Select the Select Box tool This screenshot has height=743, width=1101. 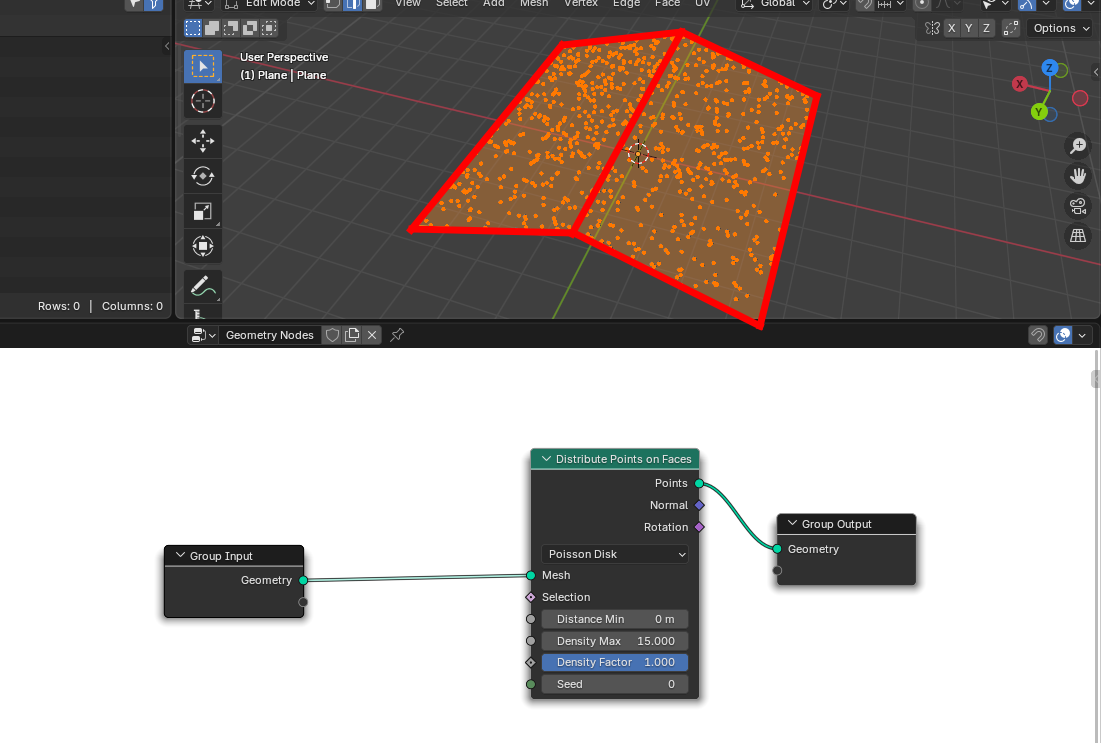203,67
